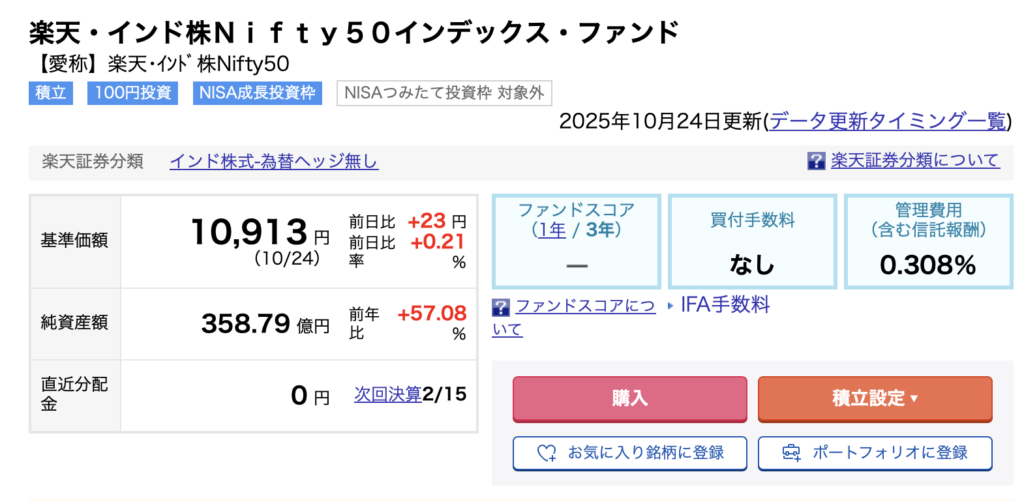1024x502 pixels.
Task: Click the 100円投資 tag badge
Action: [x=133, y=94]
